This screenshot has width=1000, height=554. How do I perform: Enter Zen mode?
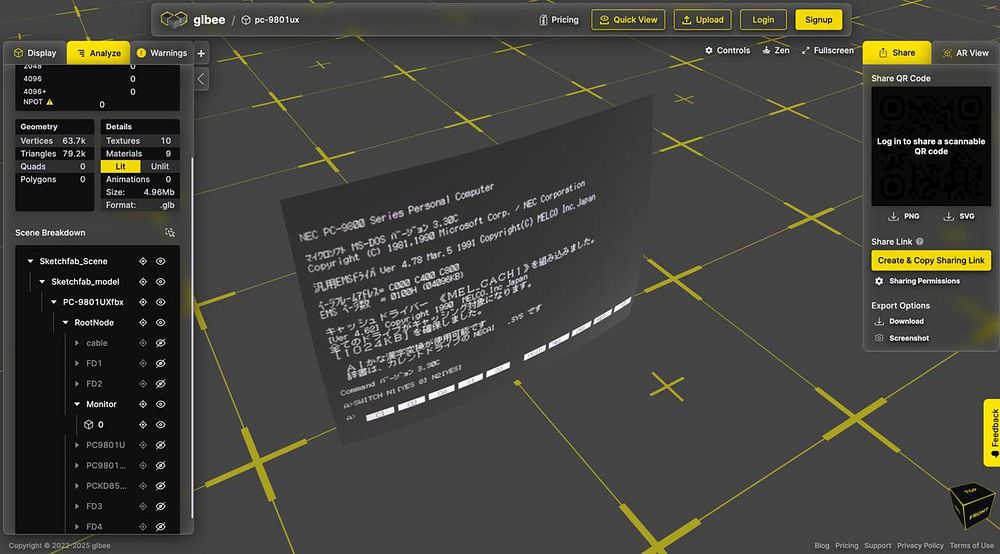776,50
